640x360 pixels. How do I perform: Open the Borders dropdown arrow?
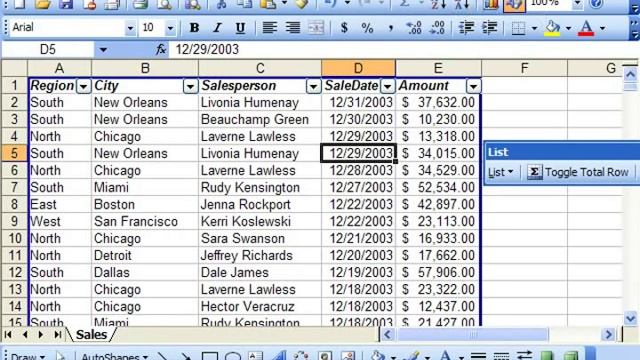click(534, 28)
